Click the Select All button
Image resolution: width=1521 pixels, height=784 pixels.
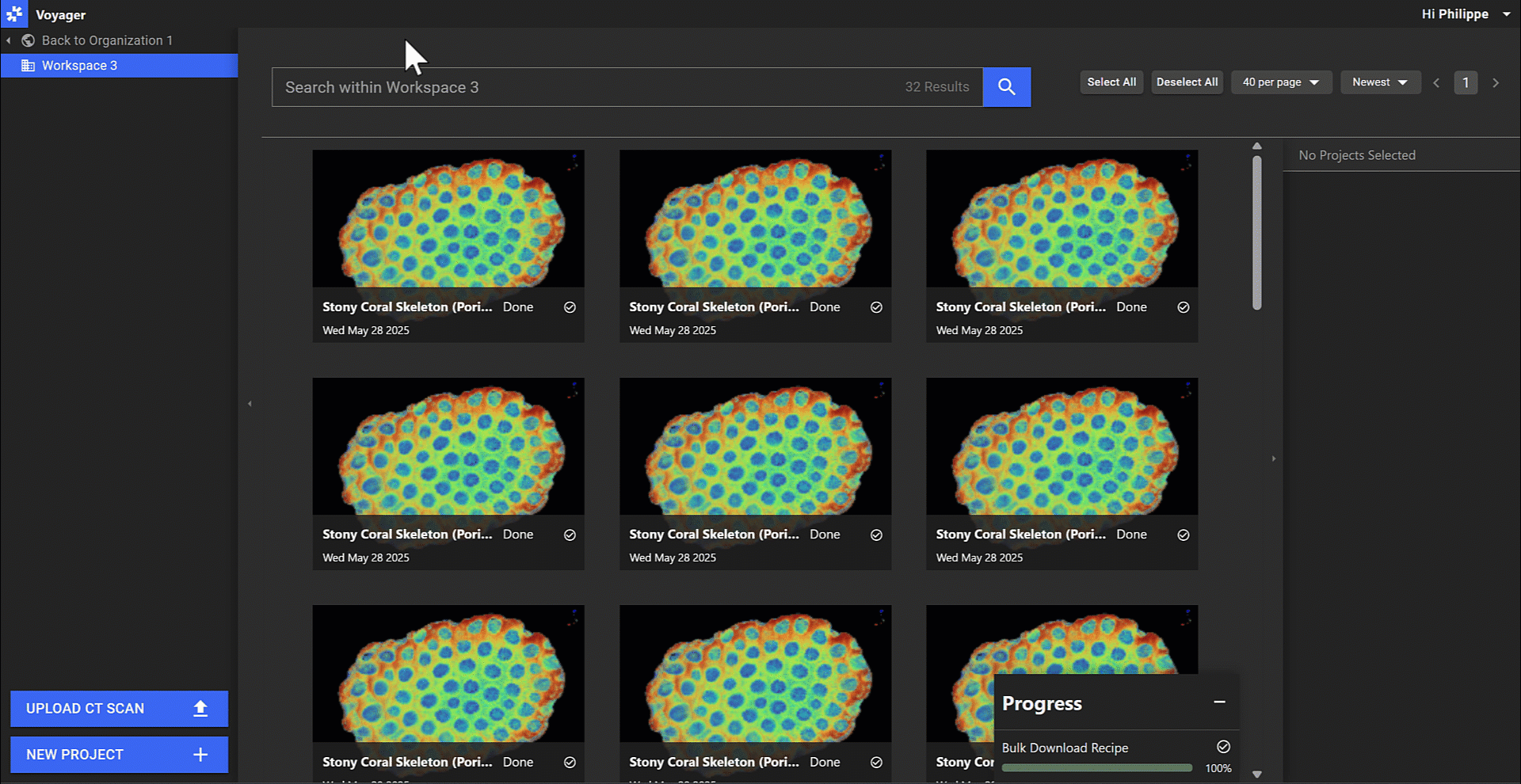[1111, 82]
